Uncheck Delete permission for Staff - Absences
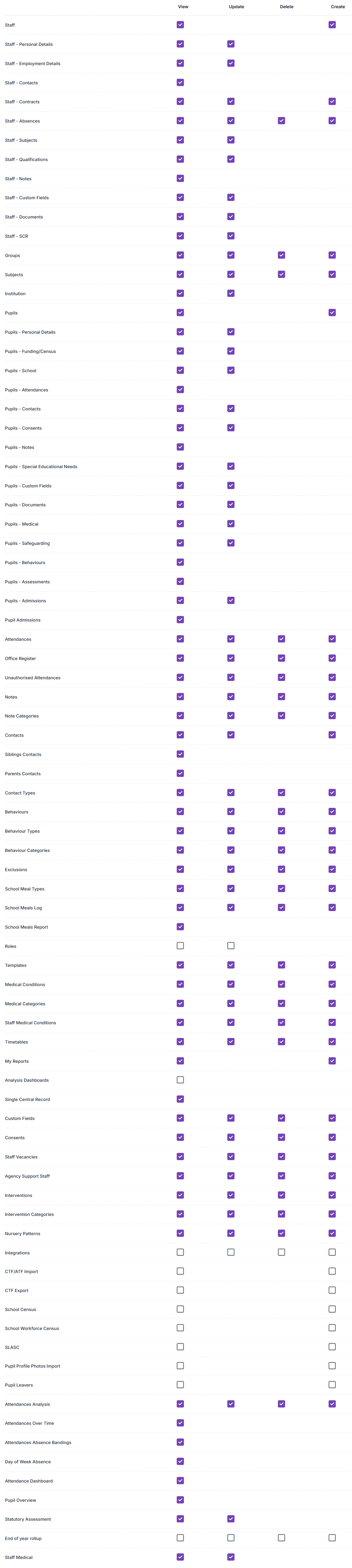The image size is (352, 1568). pos(281,121)
